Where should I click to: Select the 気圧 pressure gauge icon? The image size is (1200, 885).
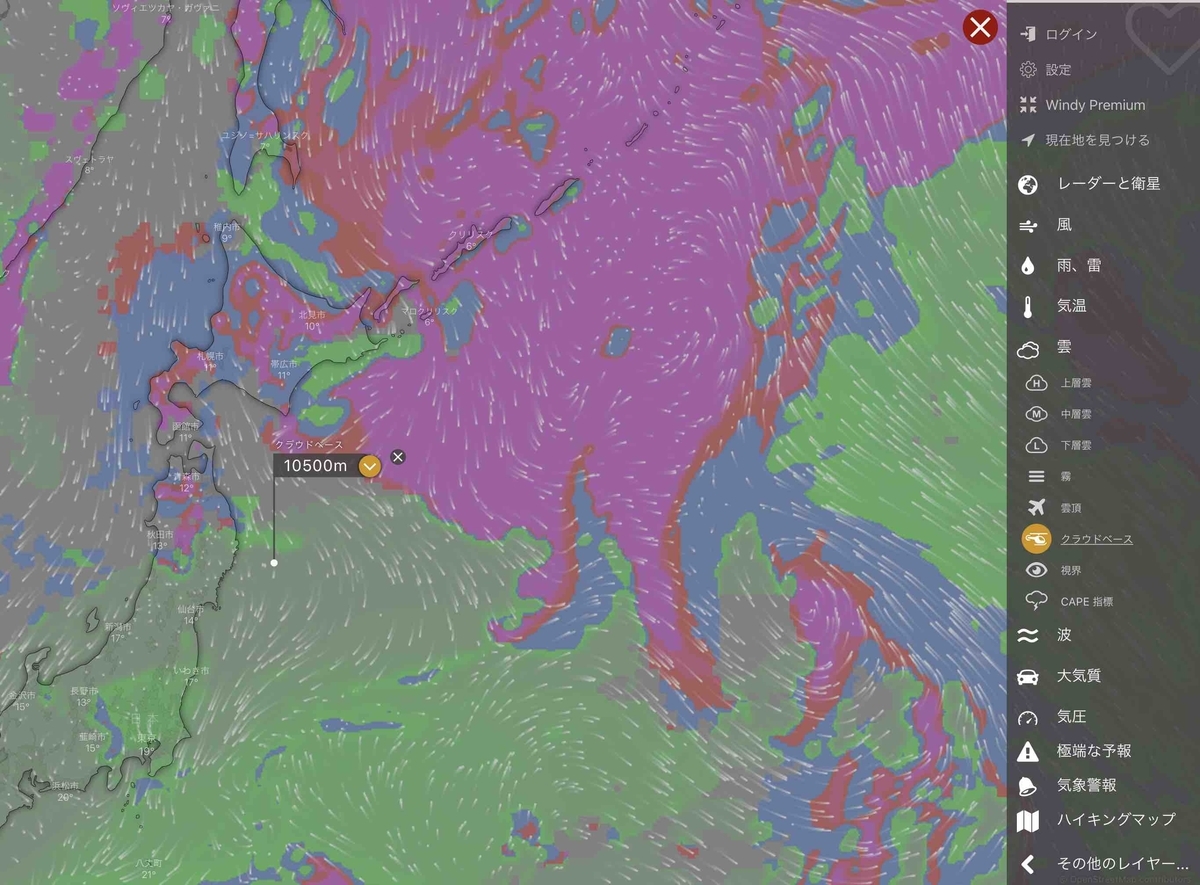[x=1028, y=717]
